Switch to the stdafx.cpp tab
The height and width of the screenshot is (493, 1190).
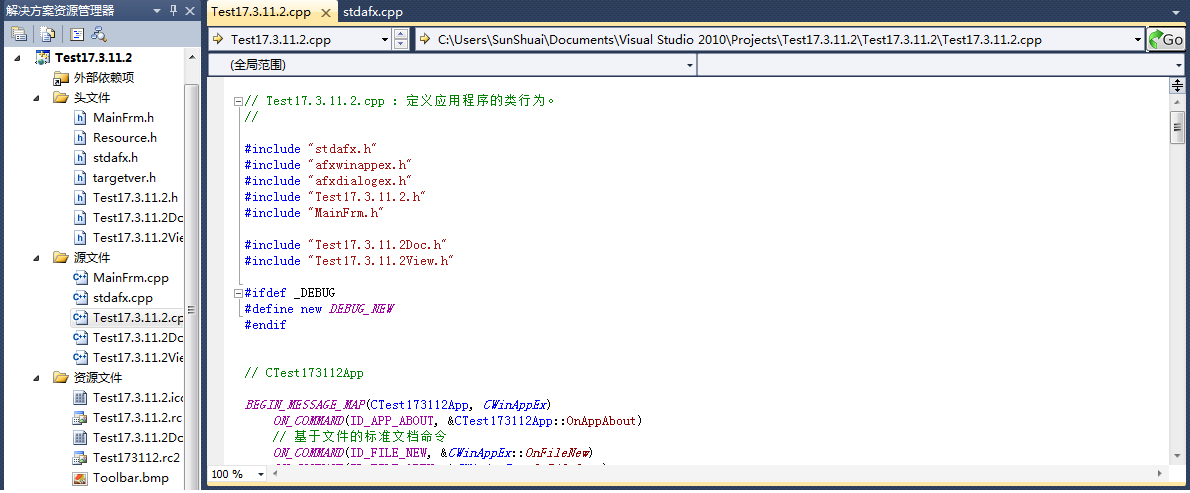[373, 11]
